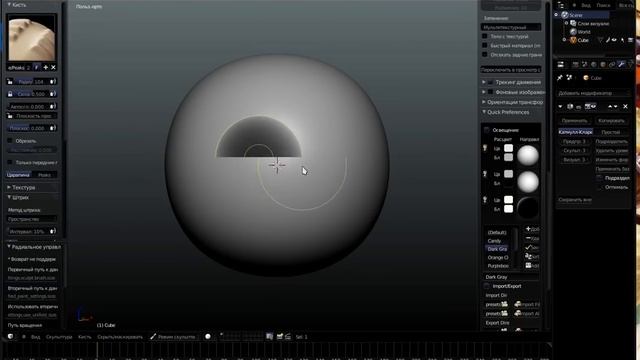Click first light diffuse color swatch
The height and width of the screenshot is (360, 640).
[508, 148]
